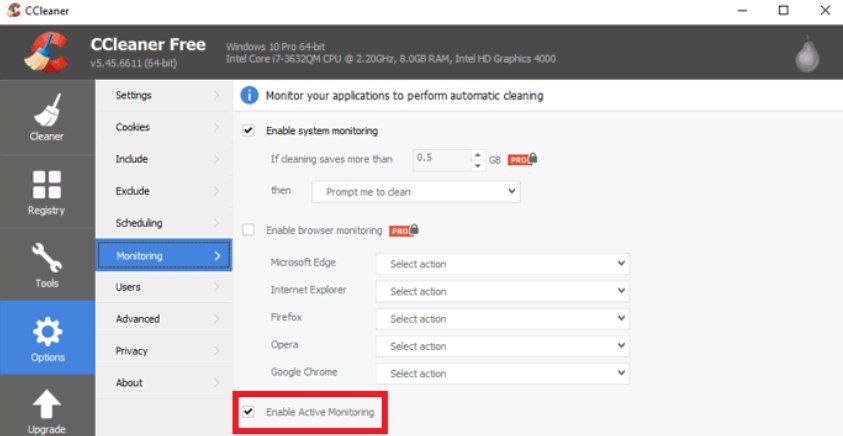The image size is (843, 436).
Task: Open the Registry section grid icon
Action: [x=47, y=184]
